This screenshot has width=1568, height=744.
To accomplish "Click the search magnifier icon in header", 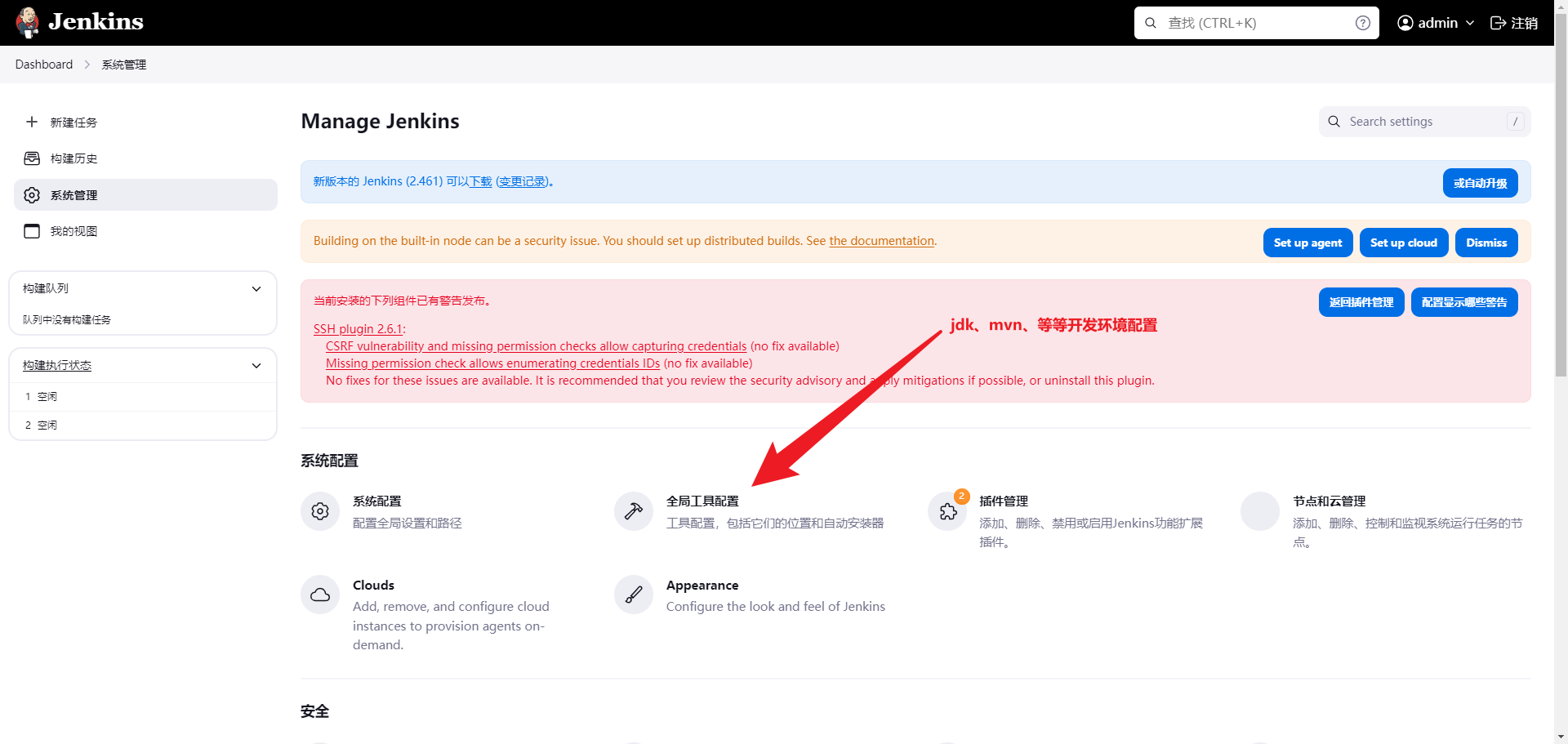I will click(x=1151, y=23).
